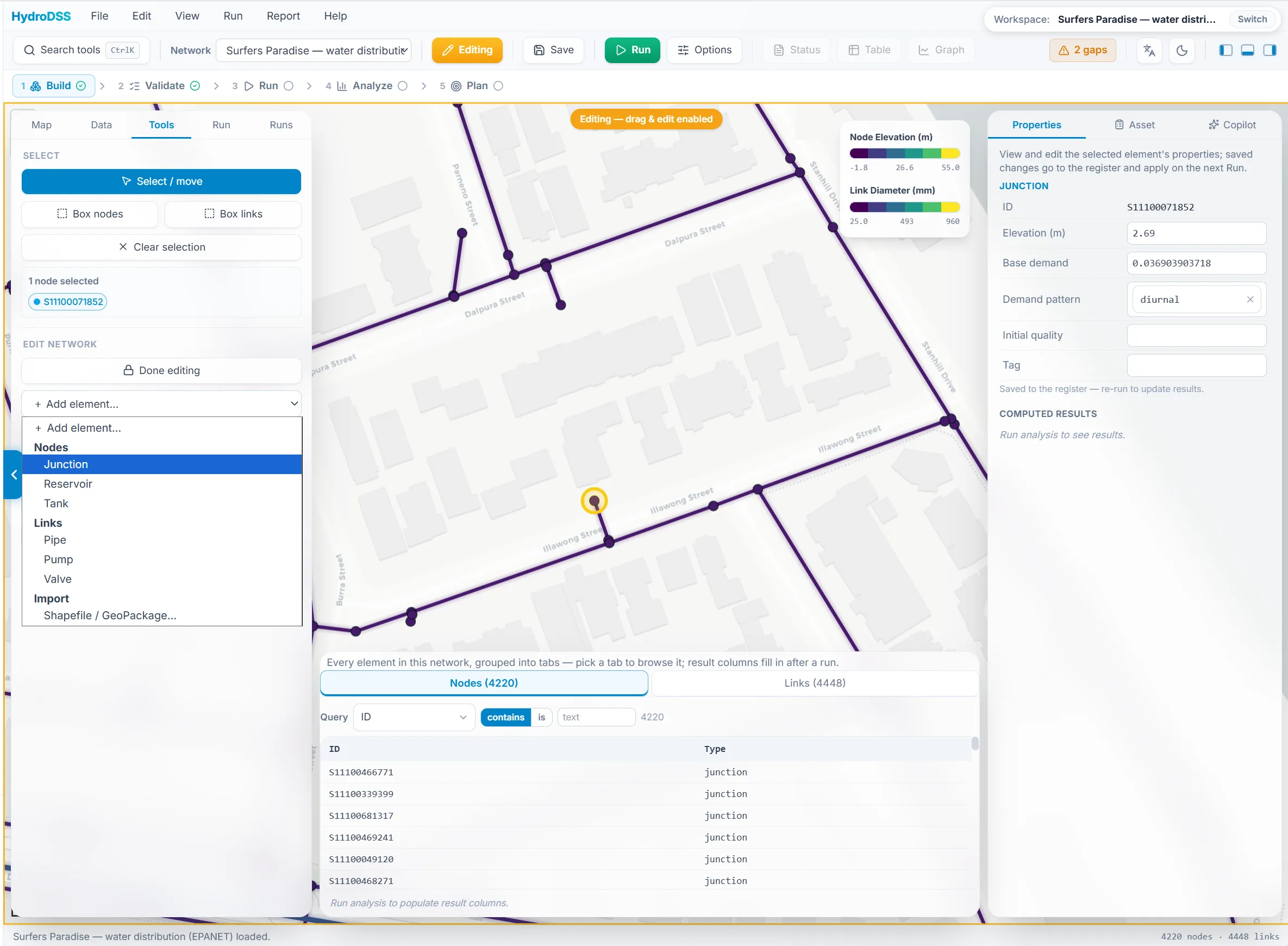The height and width of the screenshot is (946, 1288).
Task: Go to Plan workflow step
Action: pos(471,86)
